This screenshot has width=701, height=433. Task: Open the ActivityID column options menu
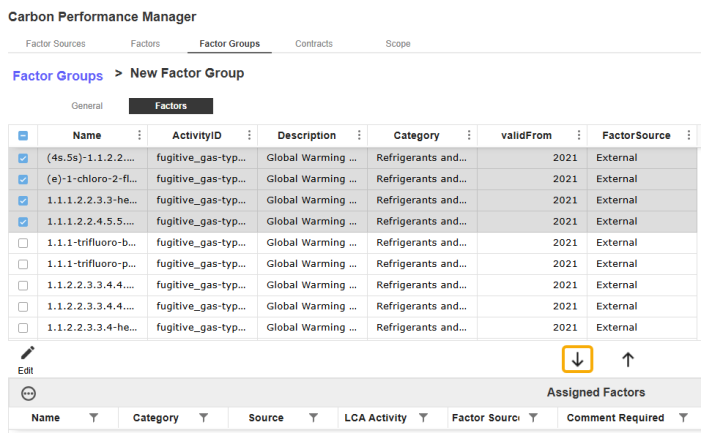(x=249, y=135)
